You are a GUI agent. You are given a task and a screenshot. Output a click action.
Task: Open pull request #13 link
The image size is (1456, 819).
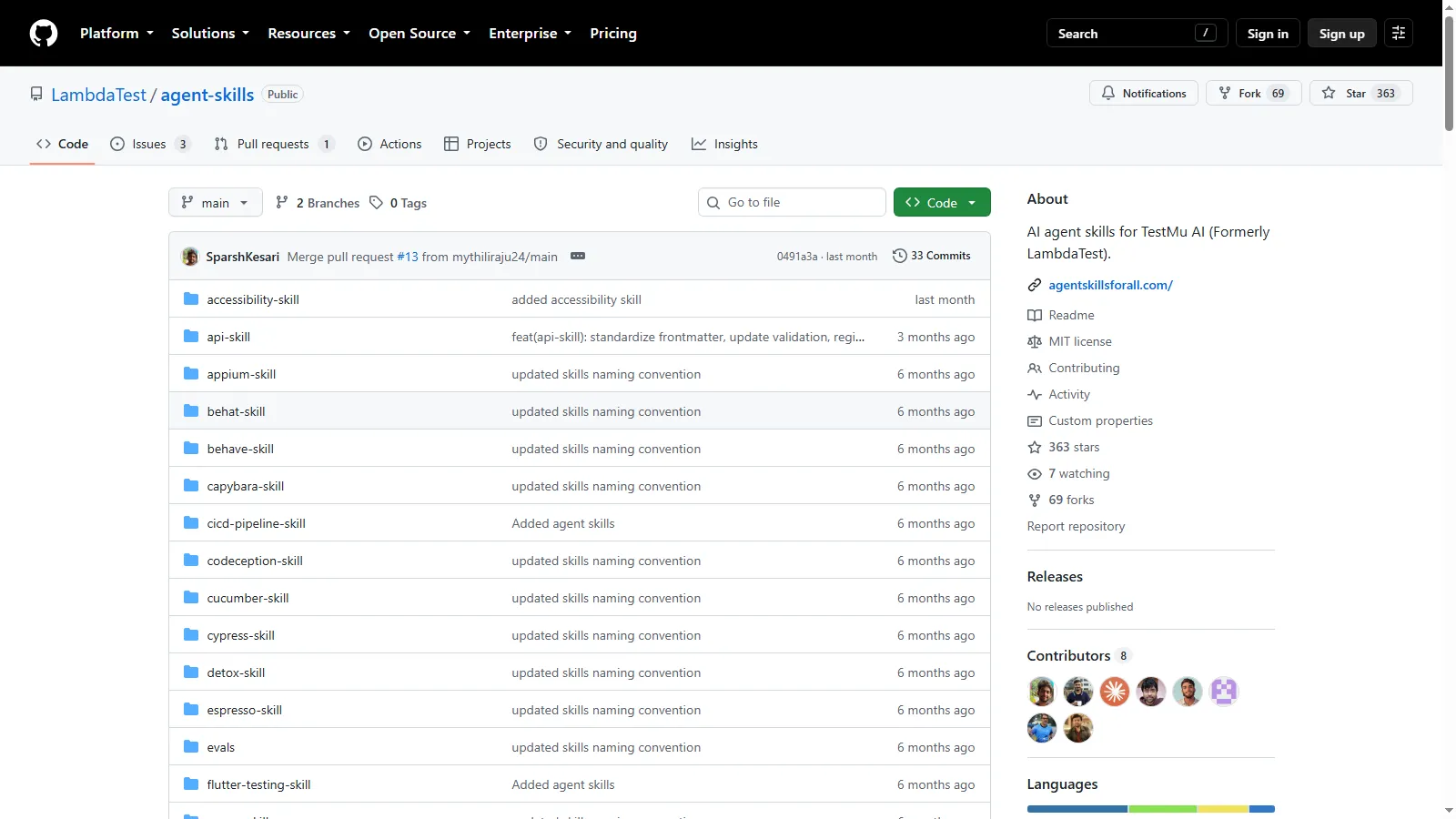pos(408,257)
